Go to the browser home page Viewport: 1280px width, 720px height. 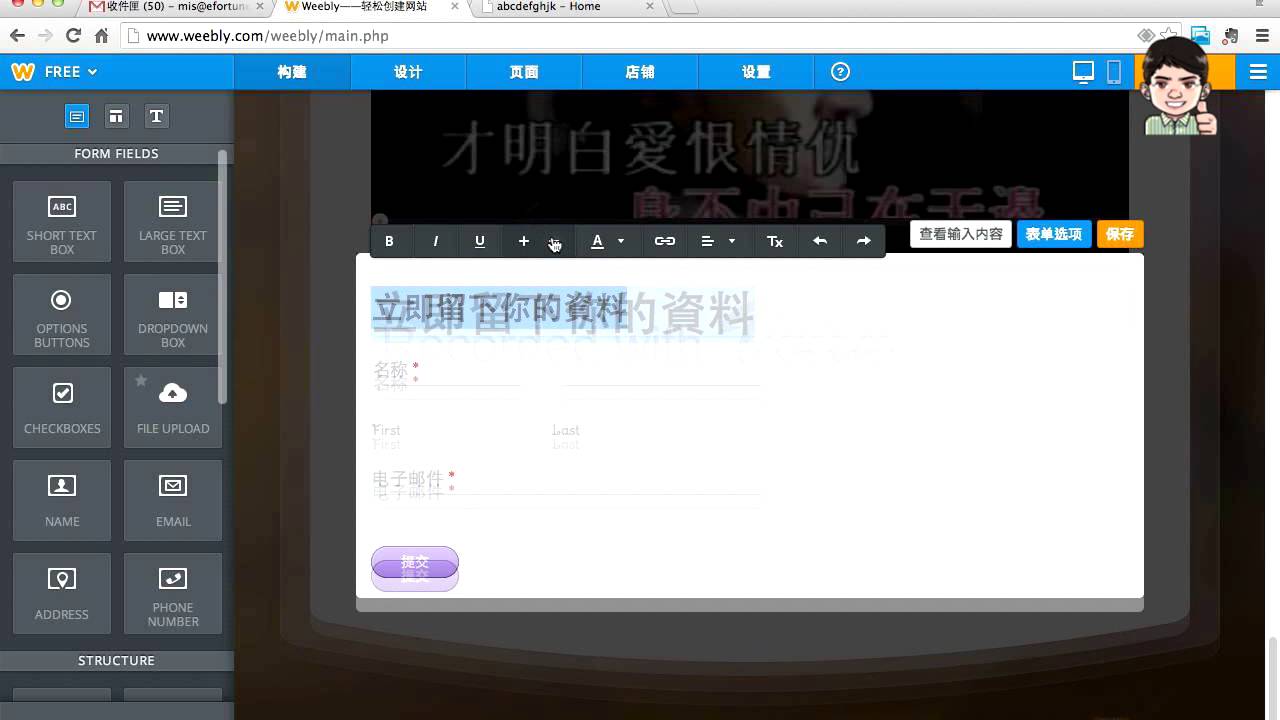click(101, 36)
